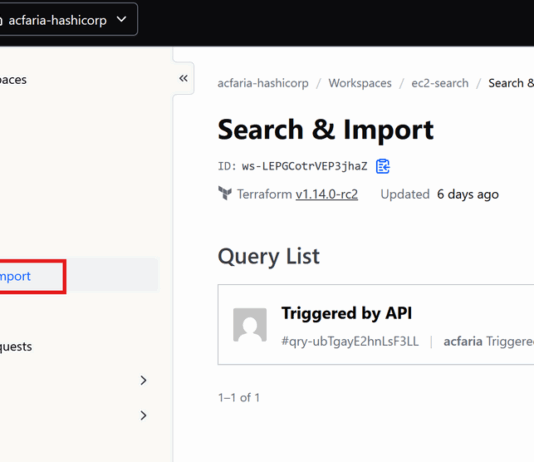Viewport: 534px width, 462px height.
Task: Select the Search & Import sidebar item
Action: tap(79, 276)
